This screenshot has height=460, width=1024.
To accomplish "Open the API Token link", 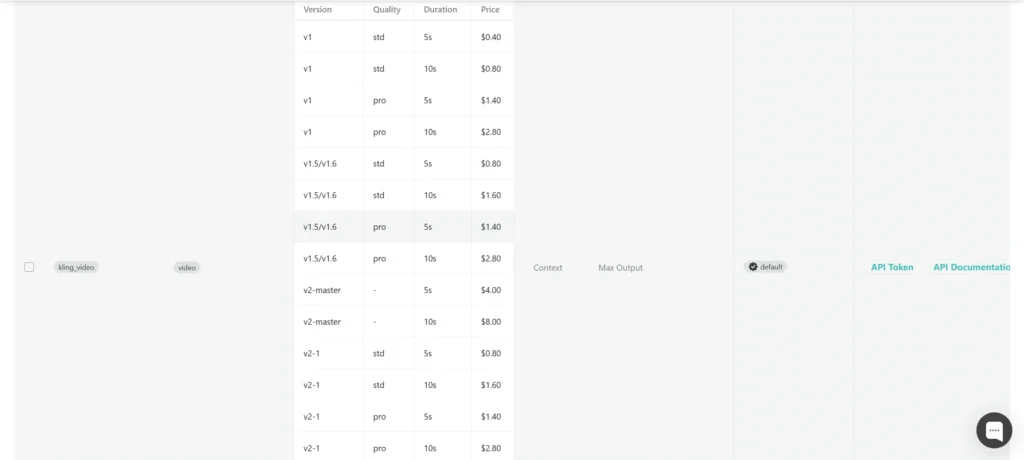I will pos(892,267).
